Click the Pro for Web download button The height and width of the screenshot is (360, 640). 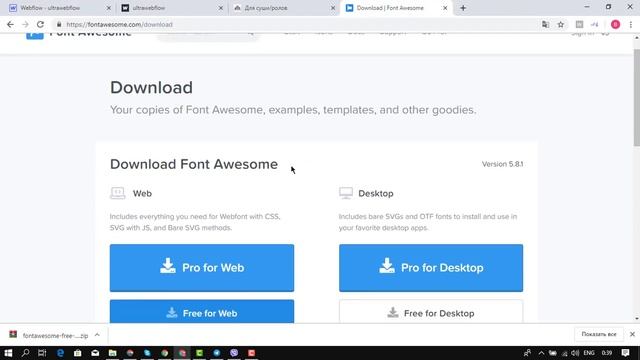[202, 268]
